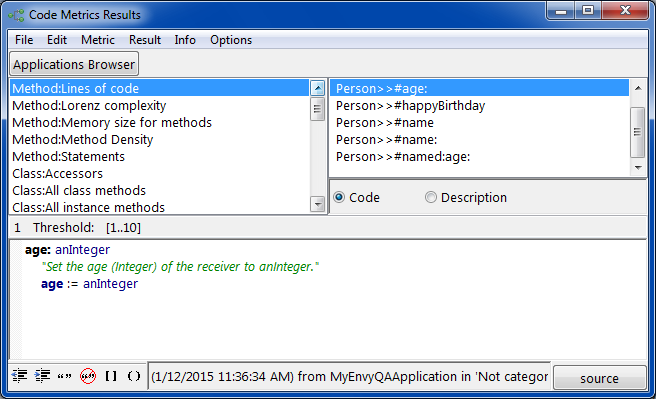This screenshot has width=656, height=399.
Task: Open the Edit menu
Action: pyautogui.click(x=56, y=40)
